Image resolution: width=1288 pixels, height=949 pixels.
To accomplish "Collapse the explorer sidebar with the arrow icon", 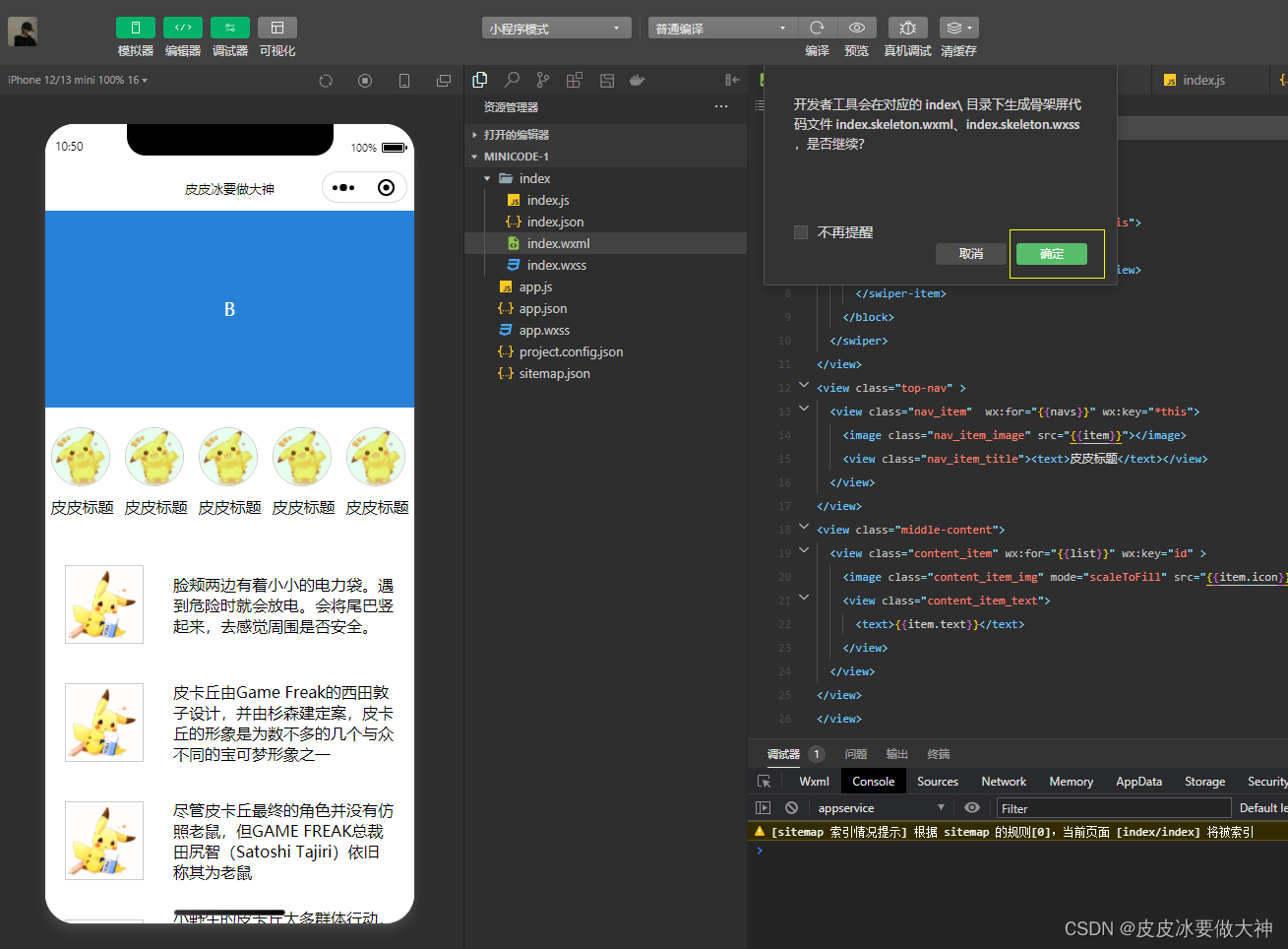I will click(732, 80).
